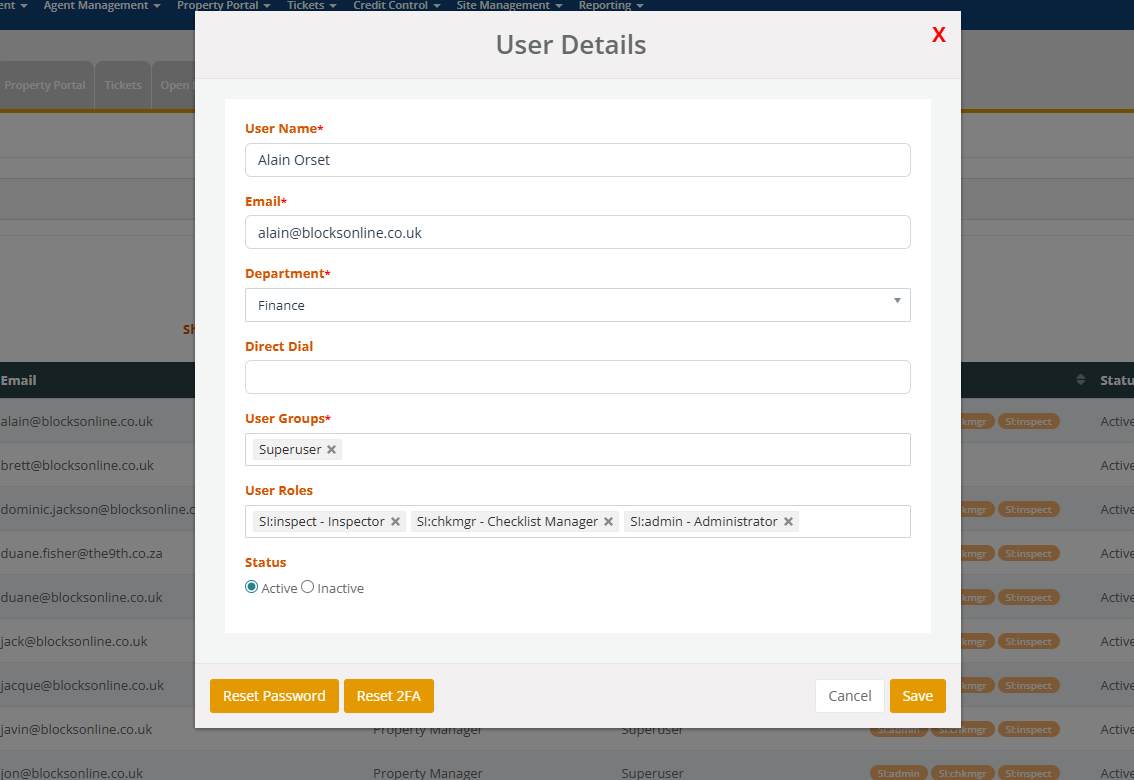Image resolution: width=1134 pixels, height=780 pixels.
Task: Click the Email input field
Action: click(577, 232)
